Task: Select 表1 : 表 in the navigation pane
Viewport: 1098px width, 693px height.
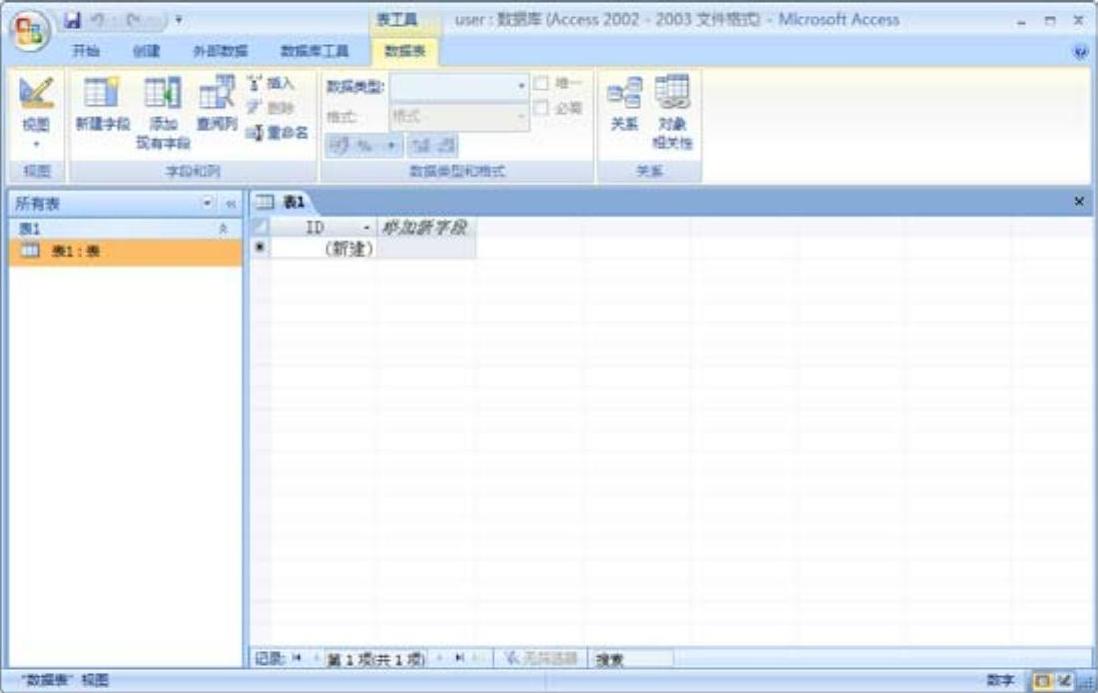Action: click(x=126, y=251)
